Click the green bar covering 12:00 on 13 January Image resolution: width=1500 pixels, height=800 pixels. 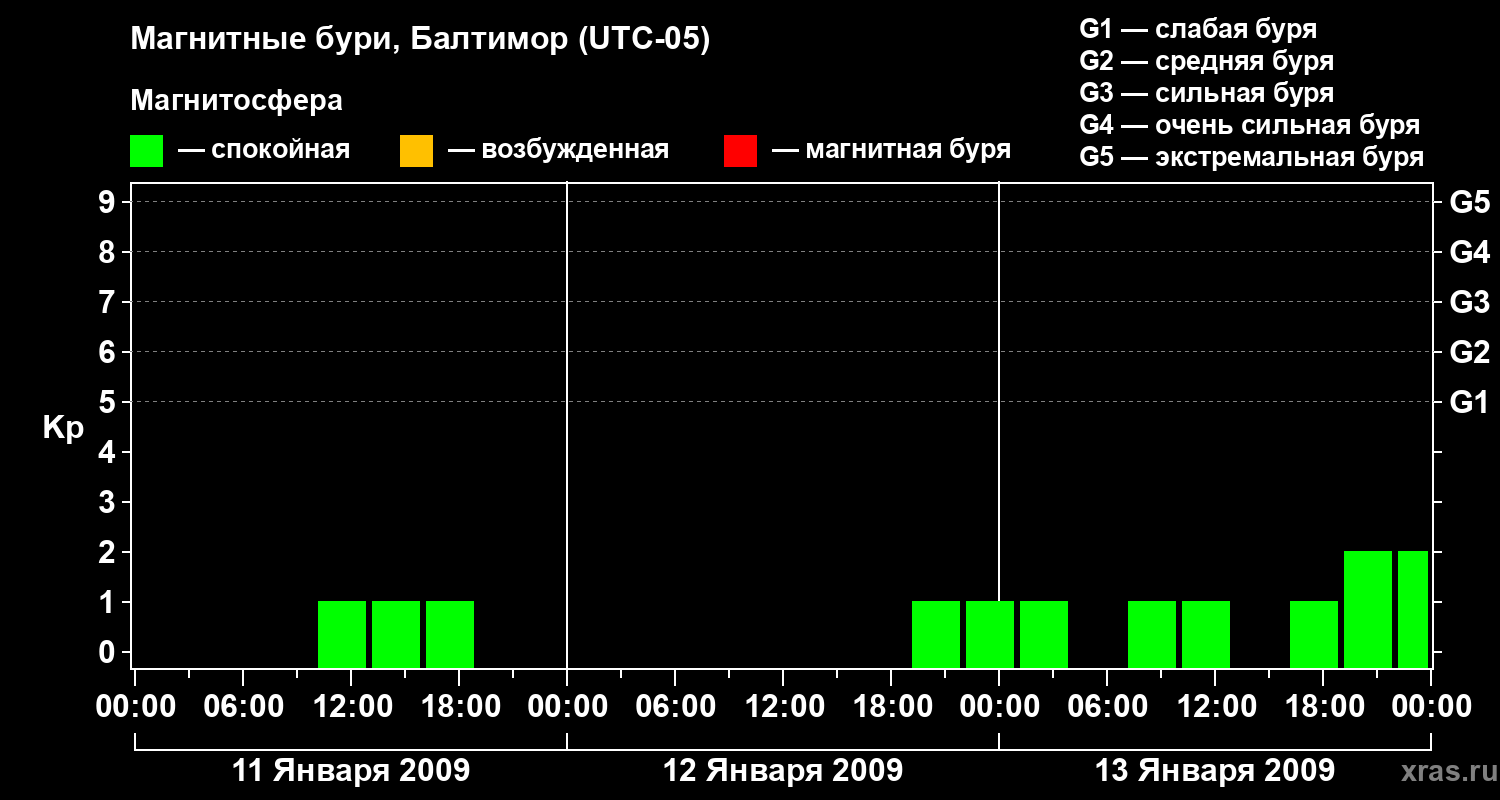click(x=1206, y=634)
